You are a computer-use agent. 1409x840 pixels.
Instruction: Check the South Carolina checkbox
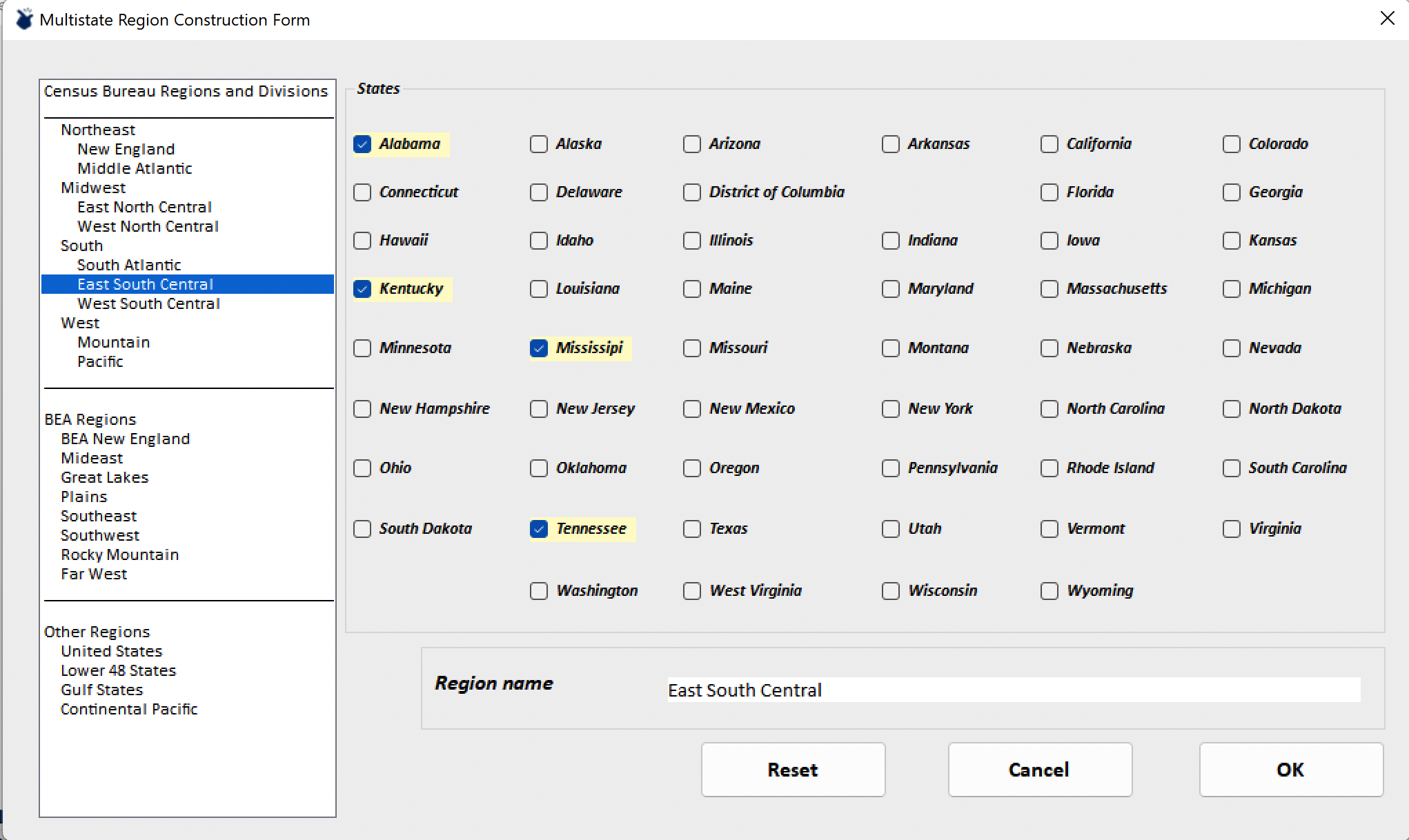(1232, 468)
